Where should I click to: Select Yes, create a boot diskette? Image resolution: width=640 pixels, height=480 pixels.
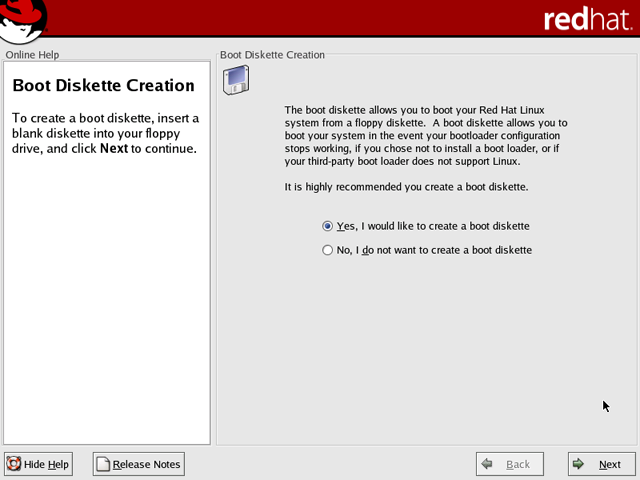point(328,226)
